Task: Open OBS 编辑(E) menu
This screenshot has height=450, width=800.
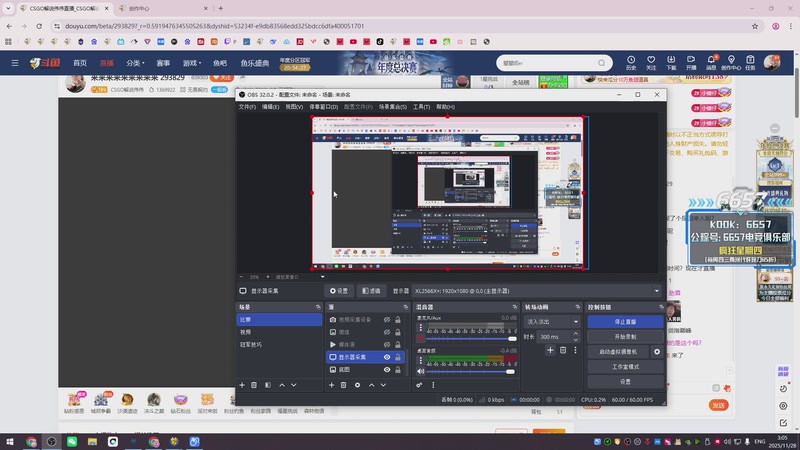Action: click(x=270, y=107)
